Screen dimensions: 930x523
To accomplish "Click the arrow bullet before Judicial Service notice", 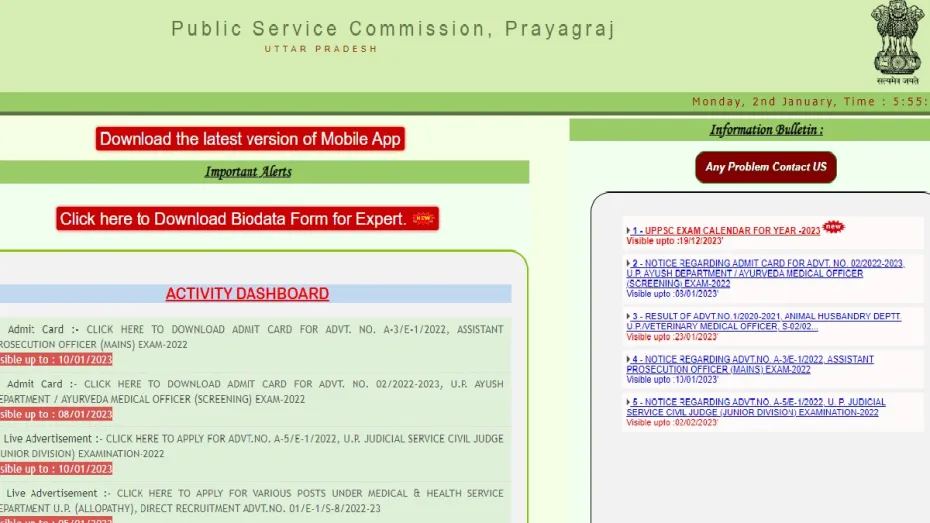I will point(628,402).
